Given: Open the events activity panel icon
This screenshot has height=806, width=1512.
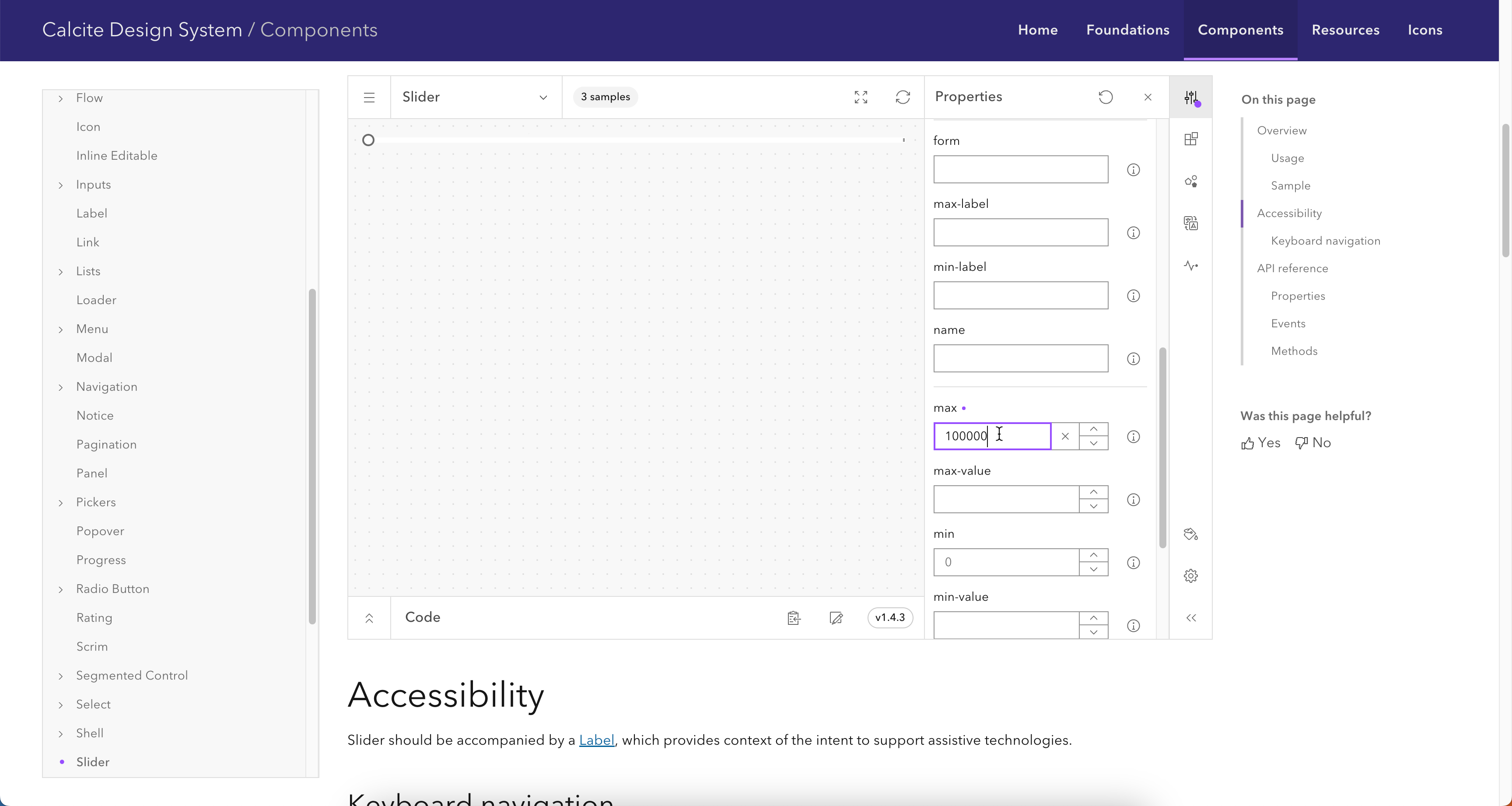Looking at the screenshot, I should (x=1191, y=265).
